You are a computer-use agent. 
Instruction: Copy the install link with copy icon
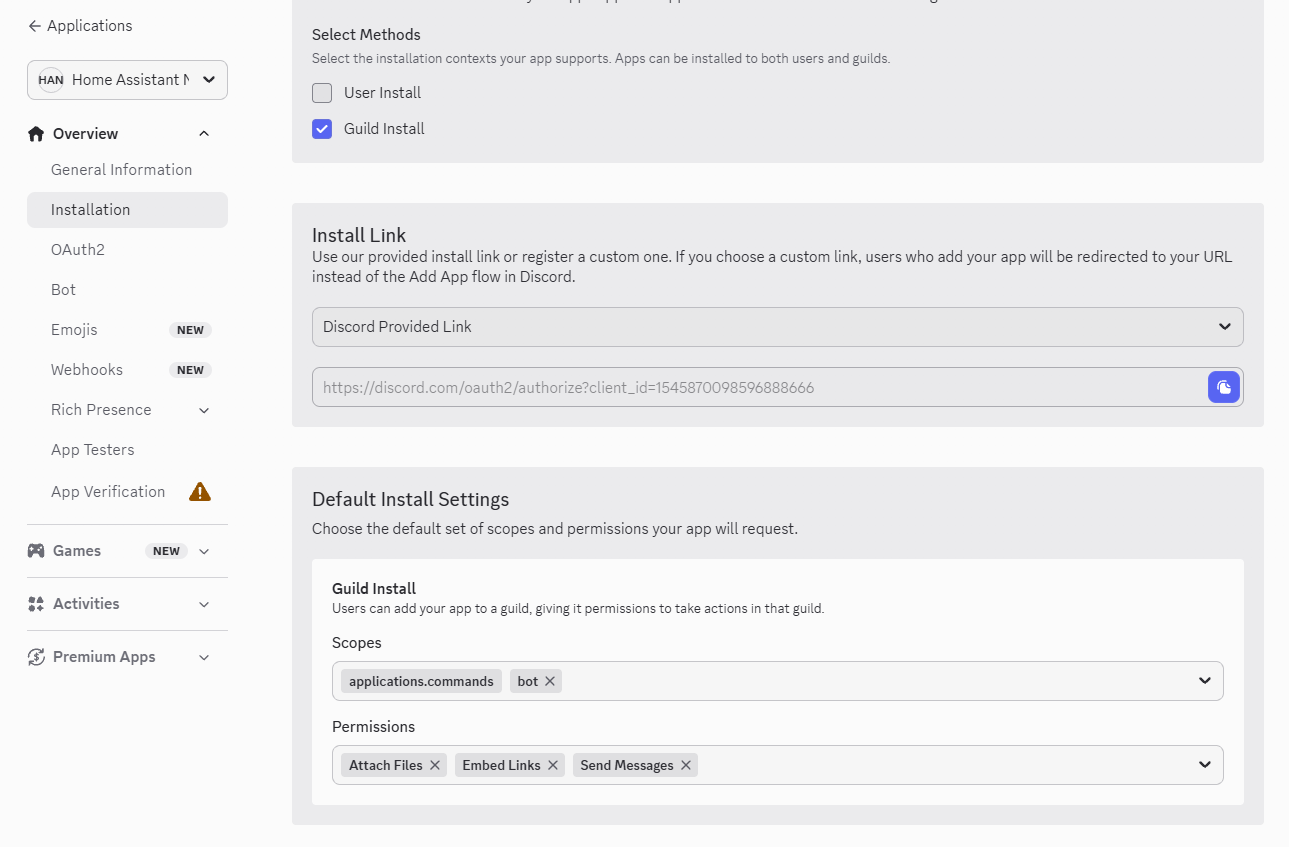pyautogui.click(x=1224, y=387)
